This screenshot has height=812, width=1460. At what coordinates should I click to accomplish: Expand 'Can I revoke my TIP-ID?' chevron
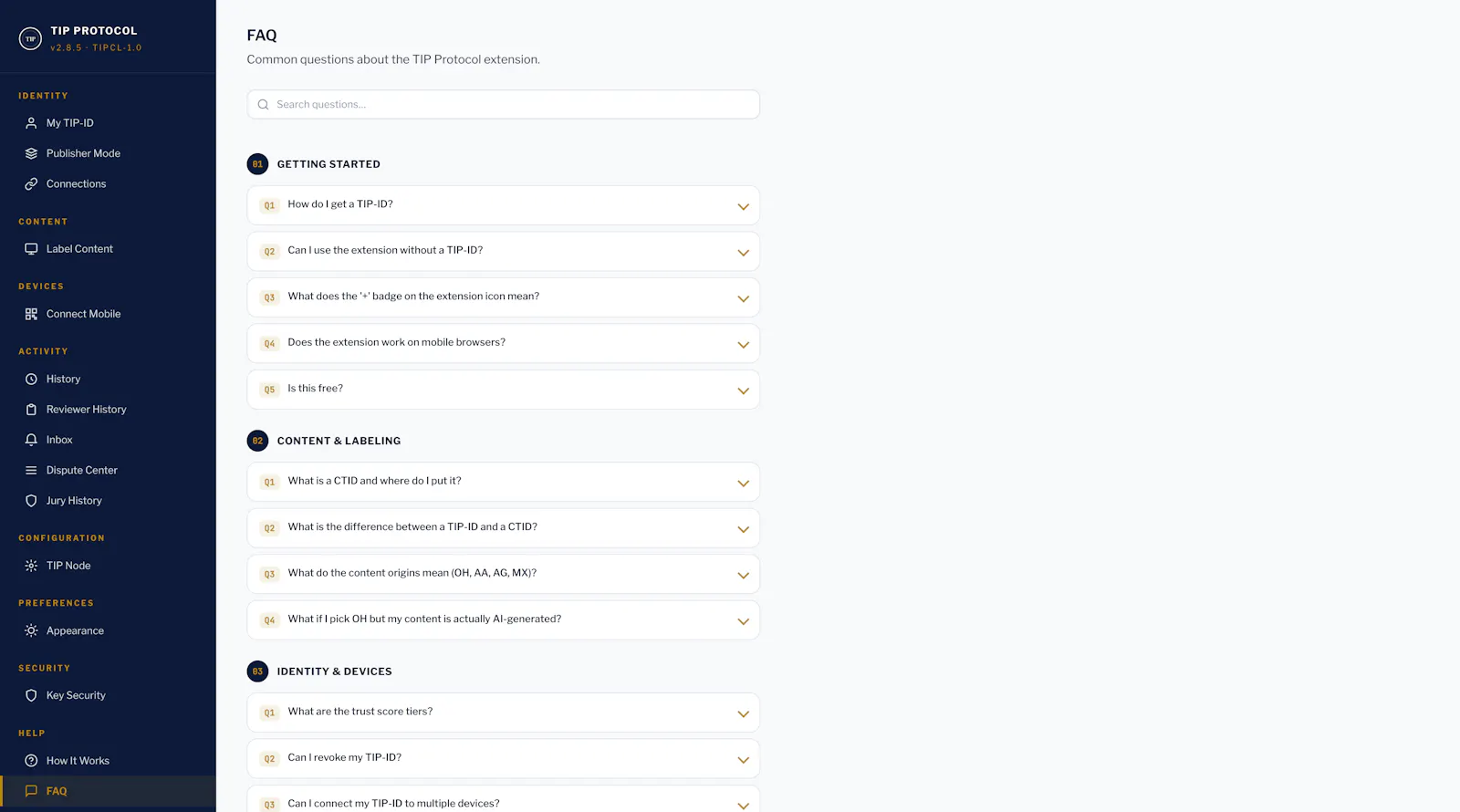click(x=743, y=760)
